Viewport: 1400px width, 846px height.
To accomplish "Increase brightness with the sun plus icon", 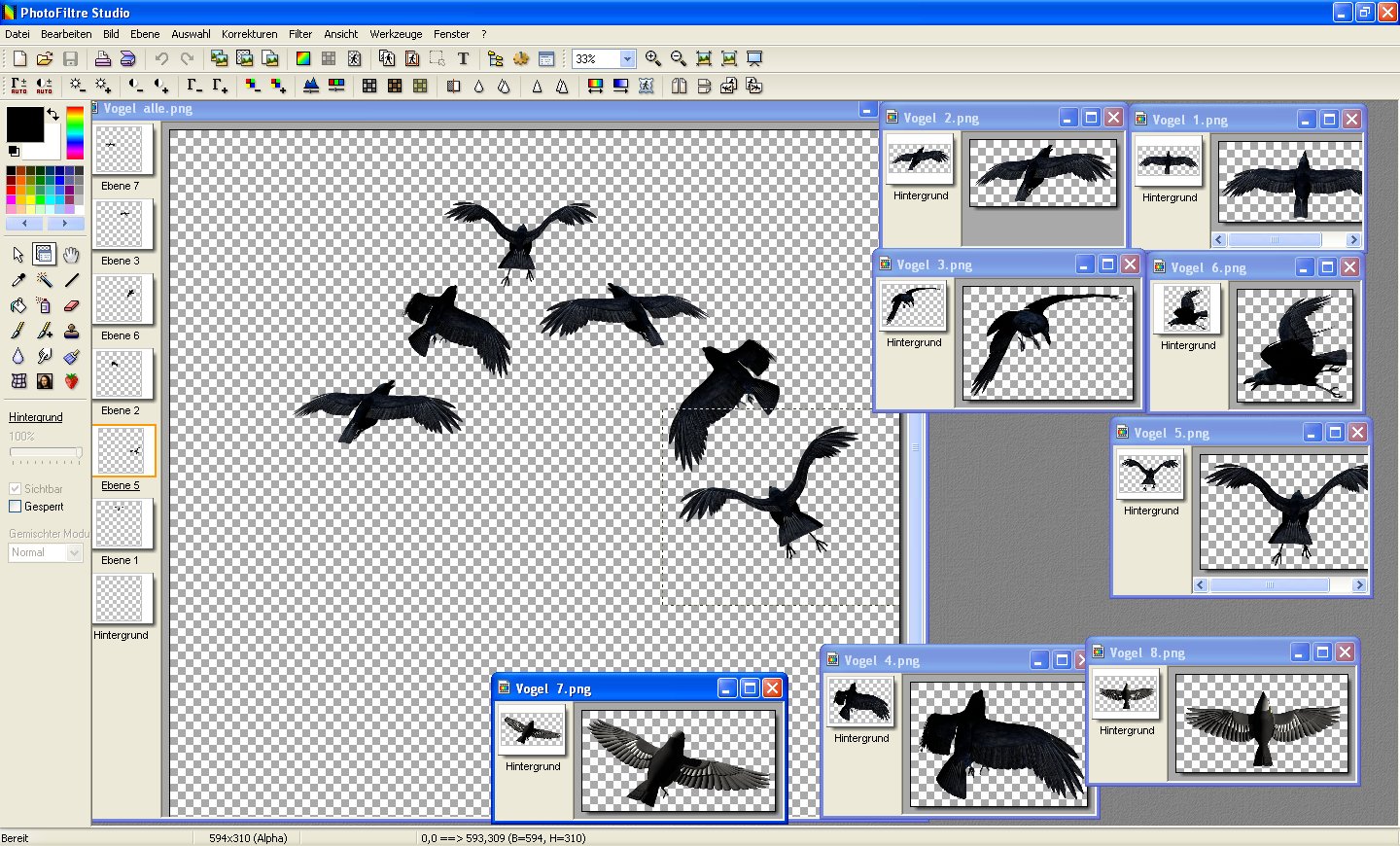I will (x=102, y=86).
